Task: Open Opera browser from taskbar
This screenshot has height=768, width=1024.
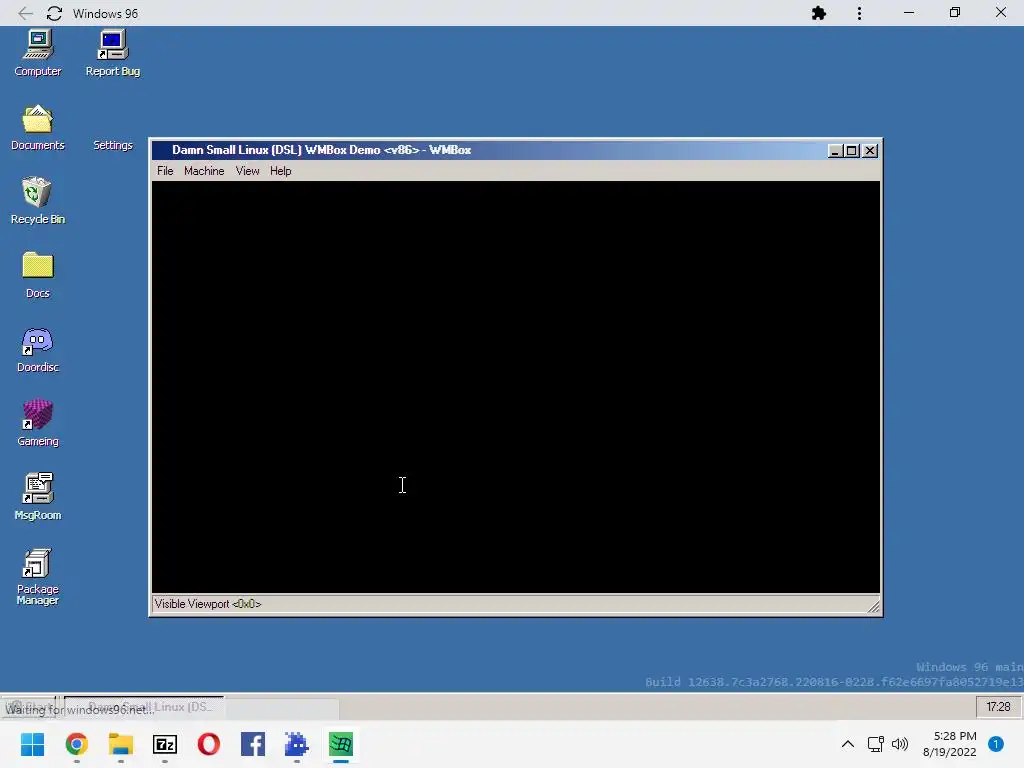Action: pos(208,744)
